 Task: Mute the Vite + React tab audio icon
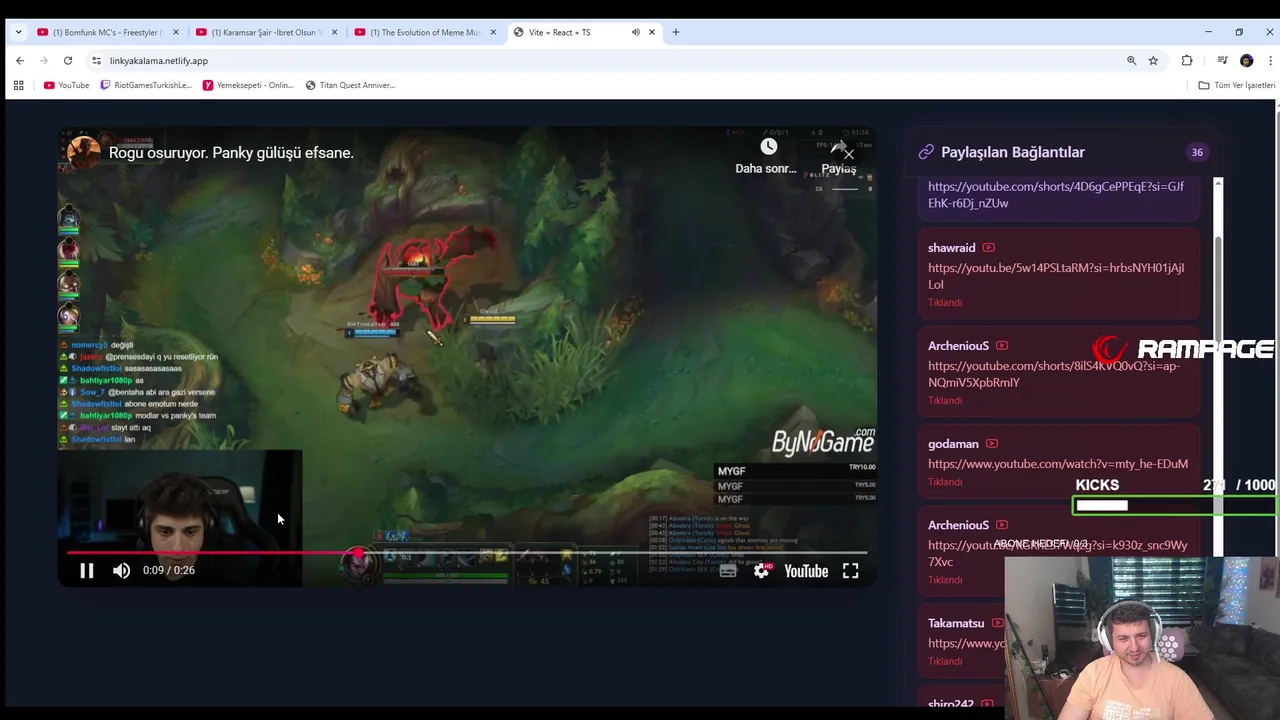click(635, 32)
